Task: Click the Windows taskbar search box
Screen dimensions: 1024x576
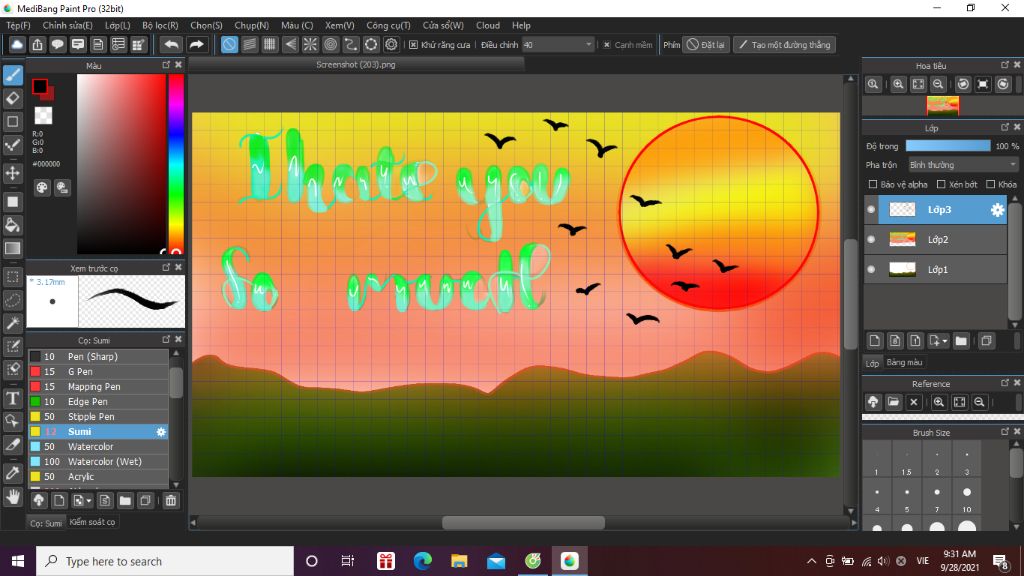Action: [165, 561]
